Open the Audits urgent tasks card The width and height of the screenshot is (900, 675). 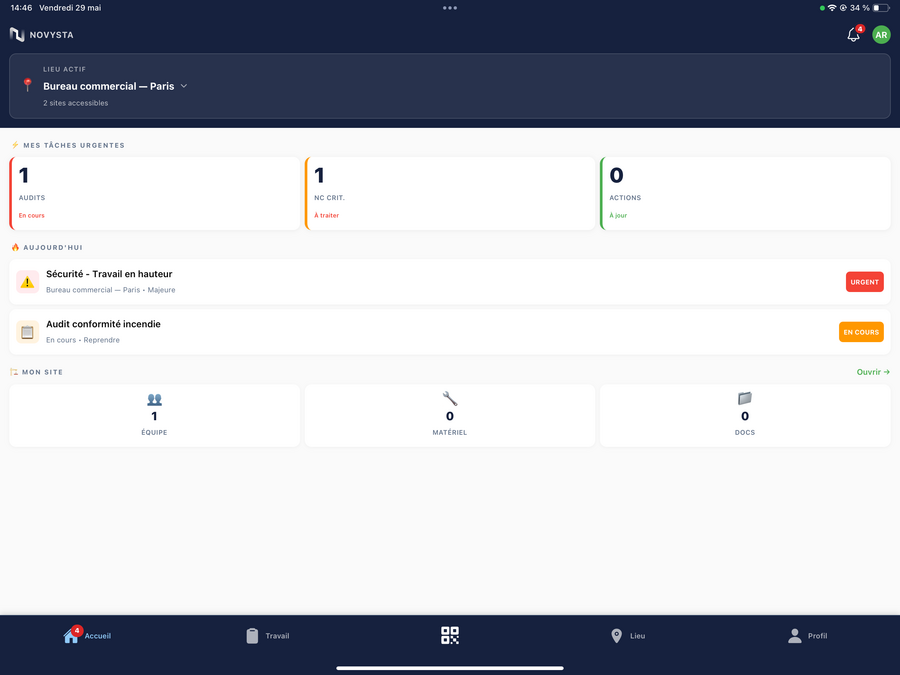point(154,193)
